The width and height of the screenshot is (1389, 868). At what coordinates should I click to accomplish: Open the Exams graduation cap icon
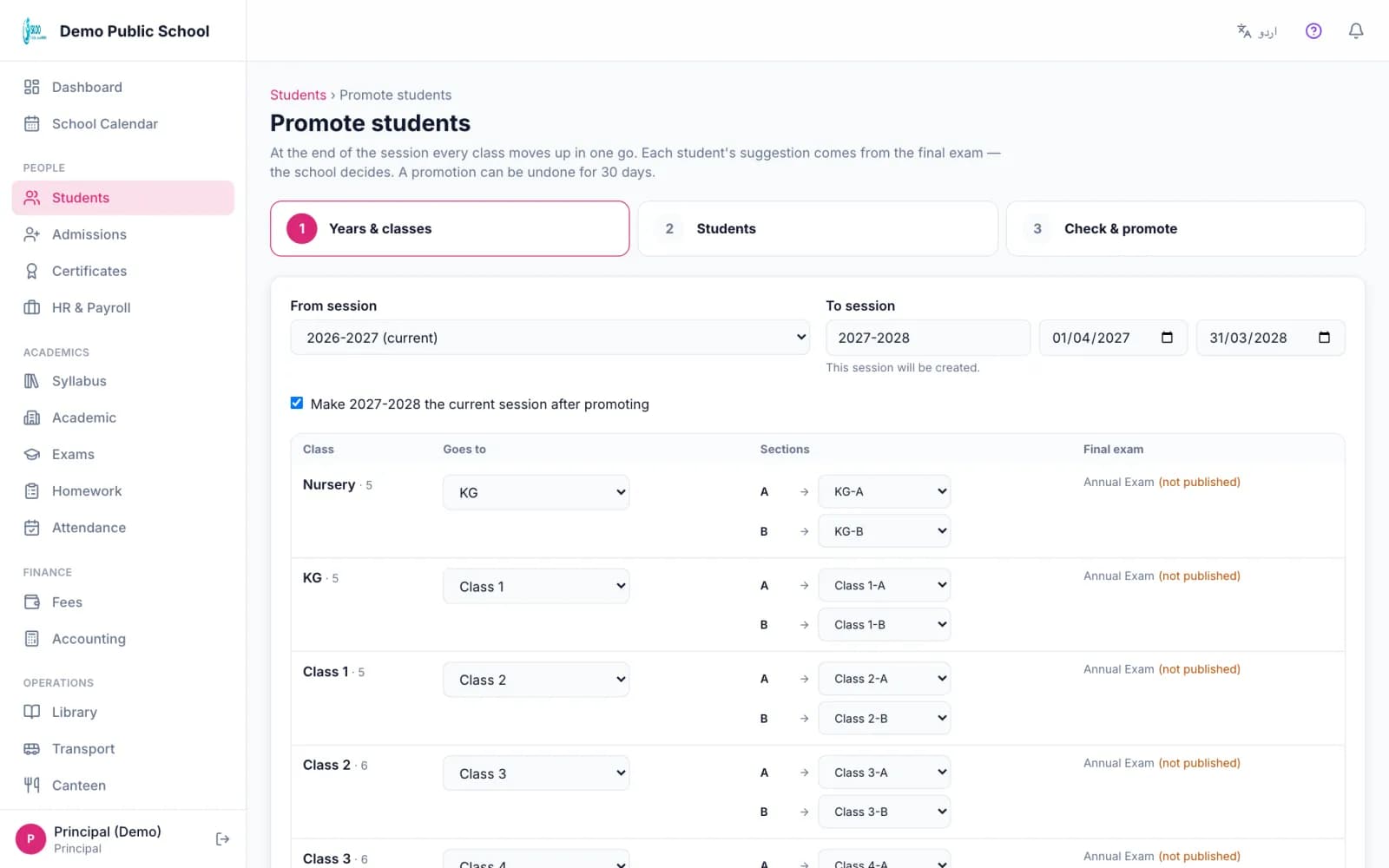(32, 454)
